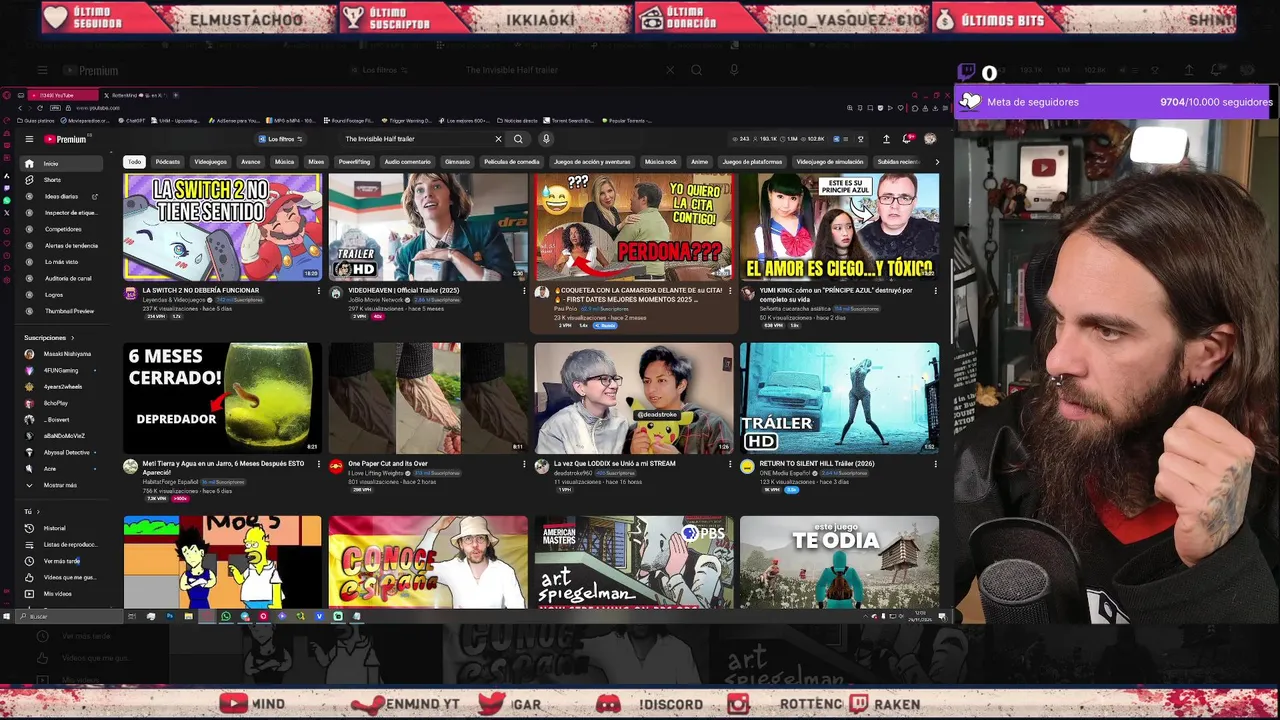Screen dimensions: 1280x720
Task: Open the Noticias directo bookmark folder
Action: pos(516,120)
